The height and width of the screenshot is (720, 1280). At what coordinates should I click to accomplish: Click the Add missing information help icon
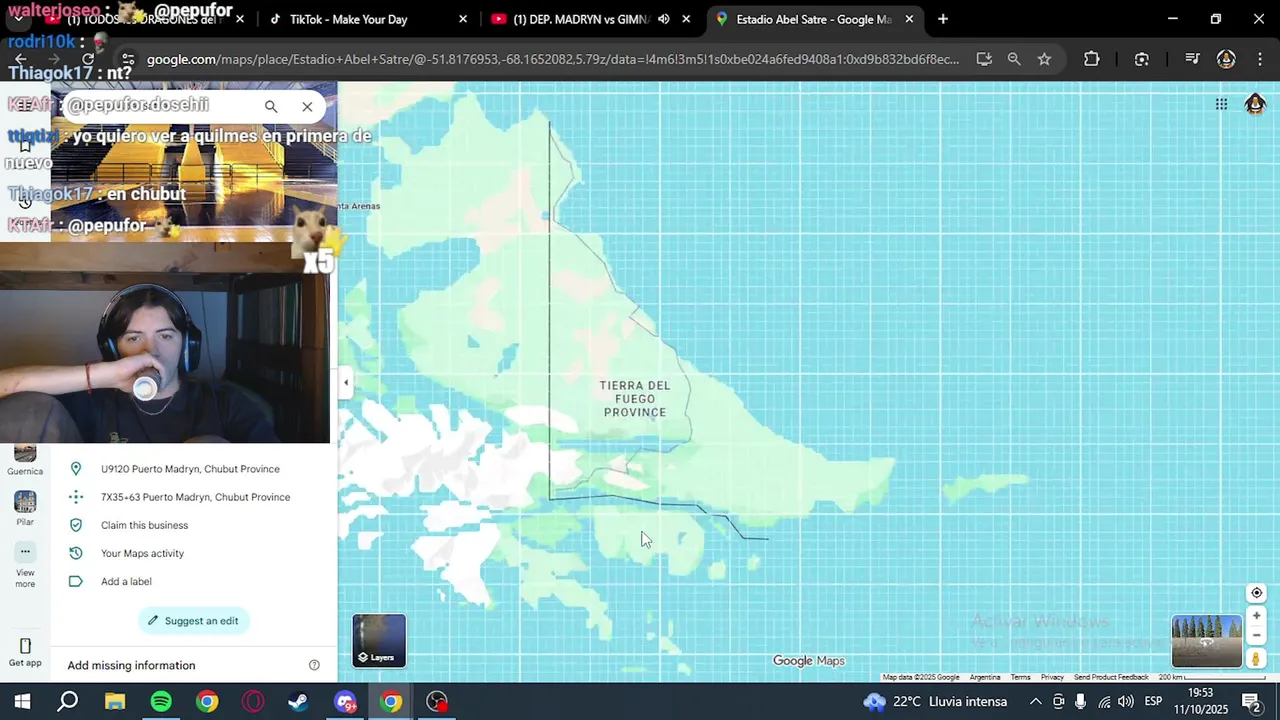point(314,665)
